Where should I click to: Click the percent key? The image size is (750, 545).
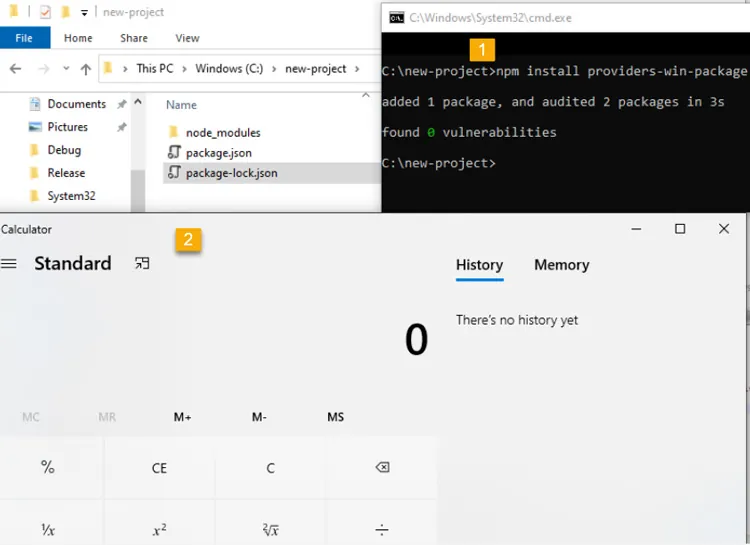(48, 467)
